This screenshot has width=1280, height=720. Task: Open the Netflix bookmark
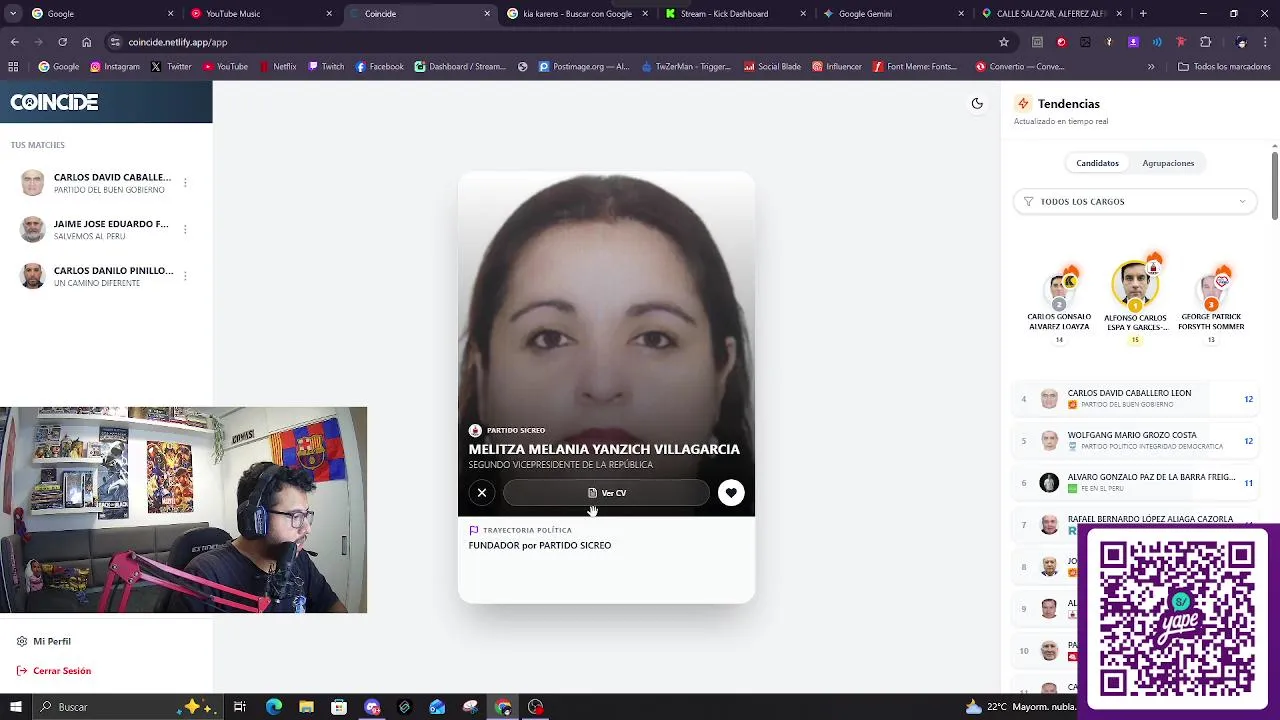(x=277, y=67)
